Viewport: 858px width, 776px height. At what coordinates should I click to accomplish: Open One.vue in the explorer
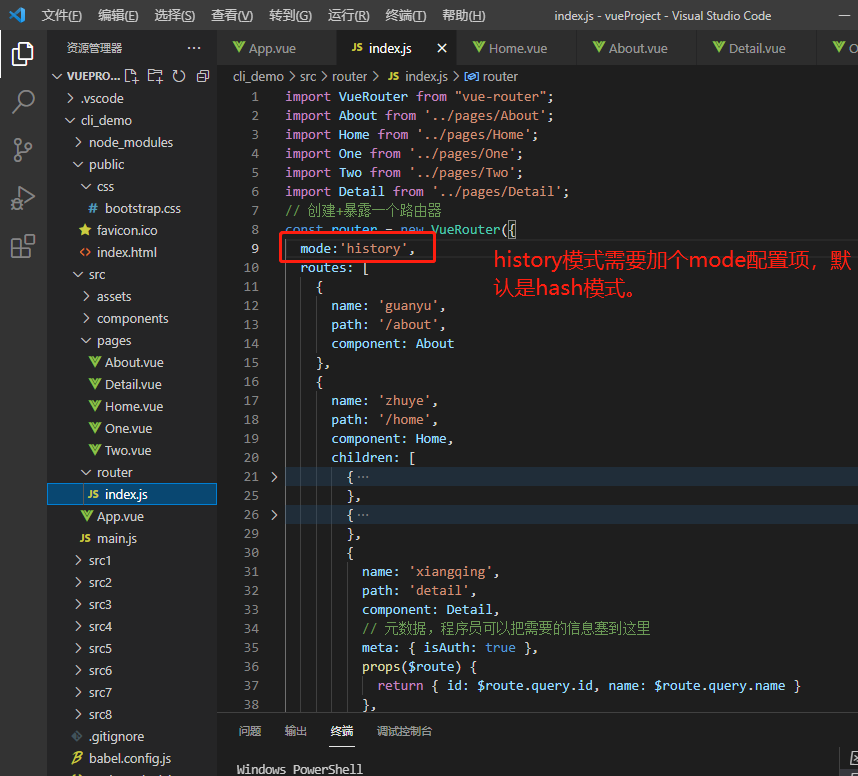point(132,428)
